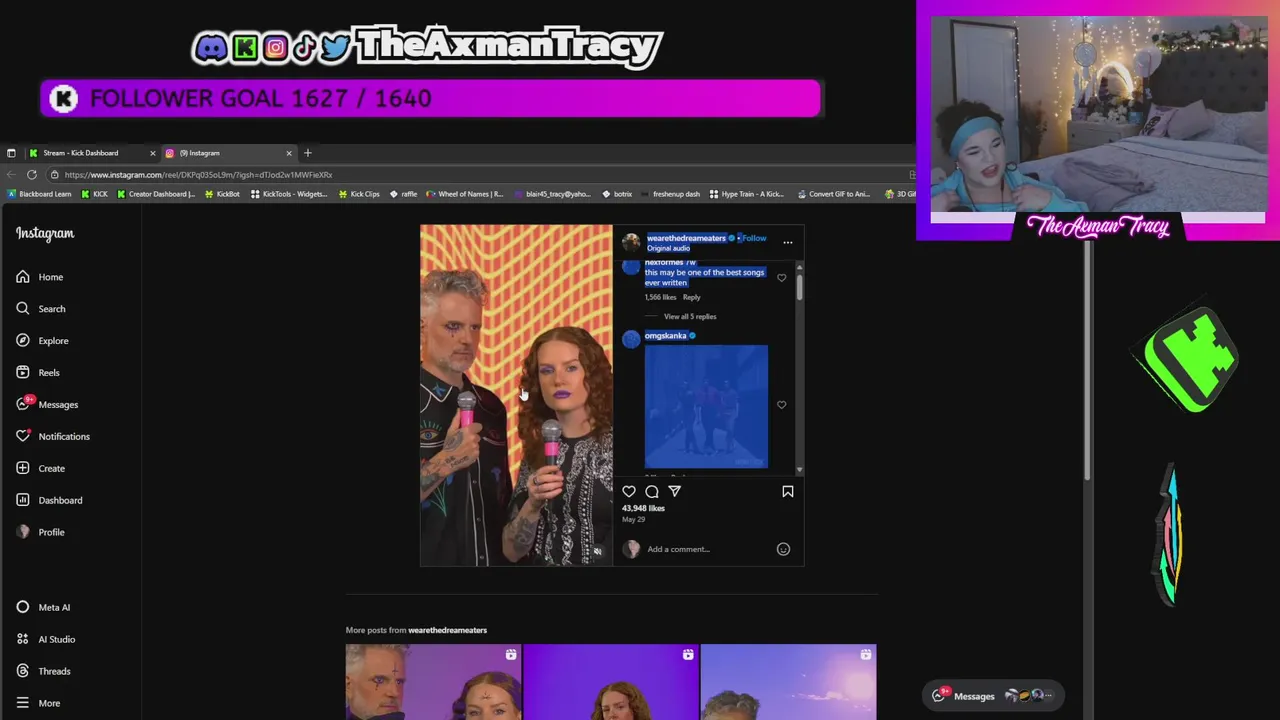Open the professional Dashboard
The width and height of the screenshot is (1280, 720).
click(49, 500)
